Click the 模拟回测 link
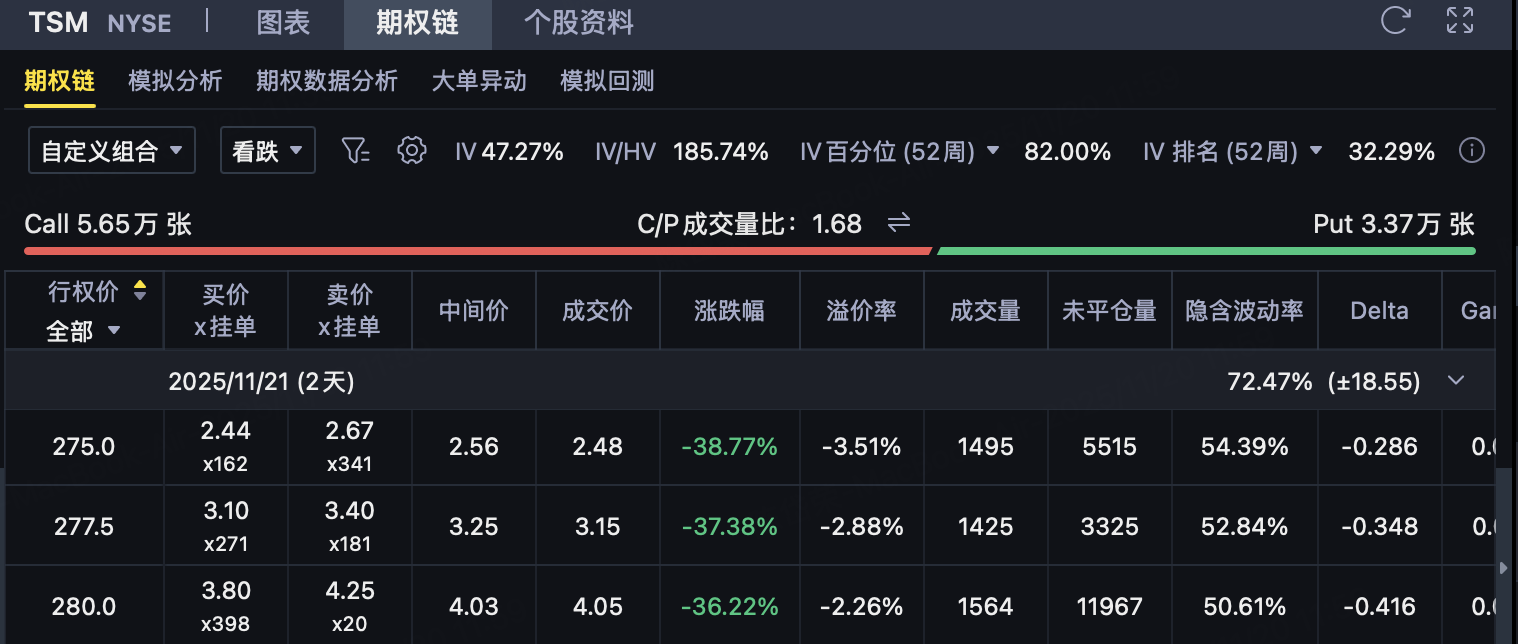 click(x=607, y=81)
